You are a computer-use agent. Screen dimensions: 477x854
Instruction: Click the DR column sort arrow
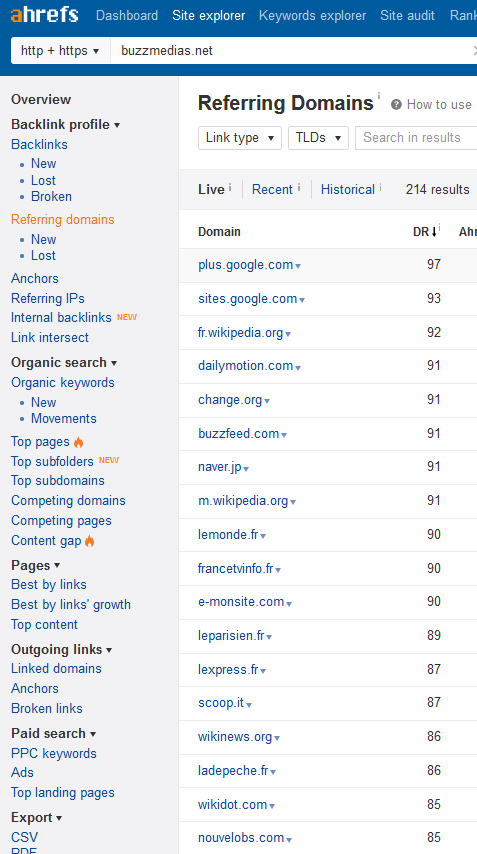coord(434,232)
